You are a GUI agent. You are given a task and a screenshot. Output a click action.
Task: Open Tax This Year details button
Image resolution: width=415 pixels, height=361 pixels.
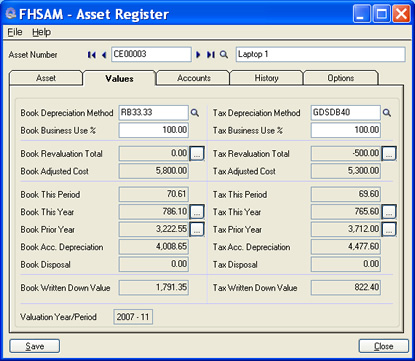[389, 212]
